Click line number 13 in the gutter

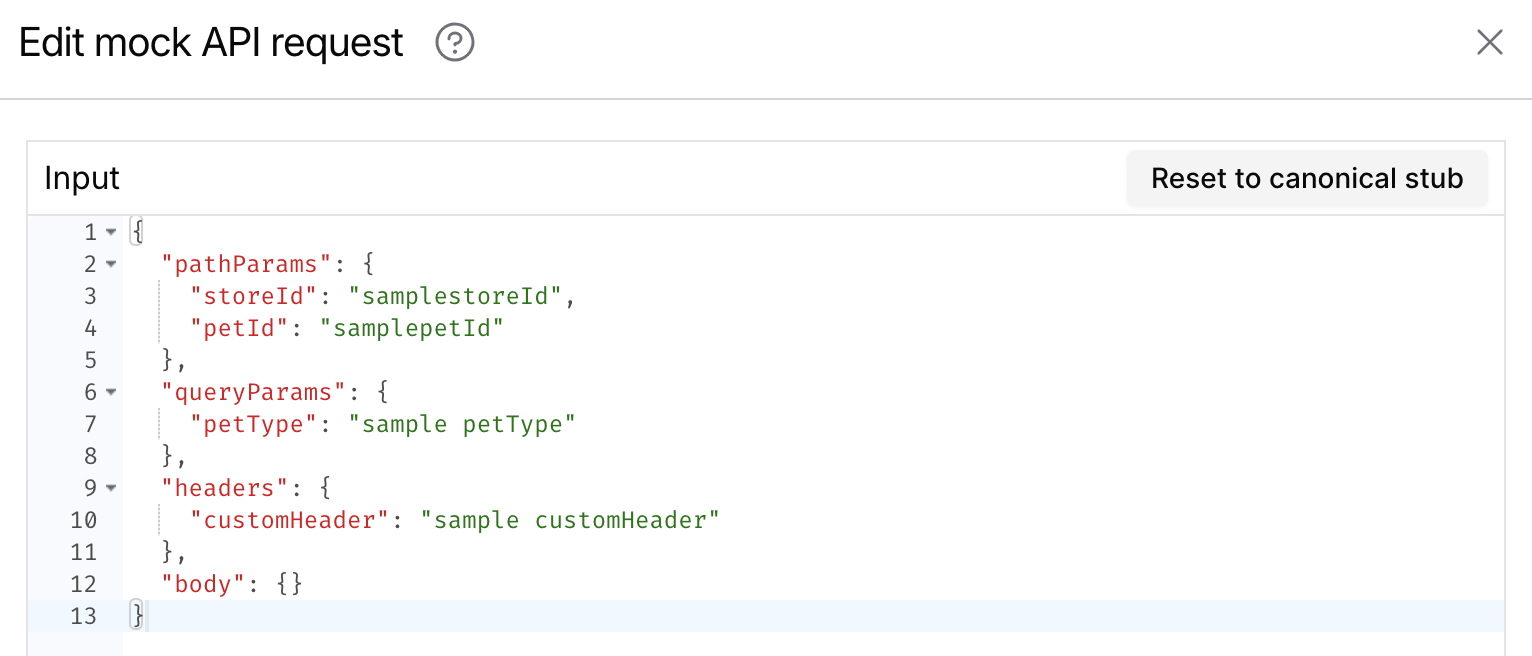point(84,616)
